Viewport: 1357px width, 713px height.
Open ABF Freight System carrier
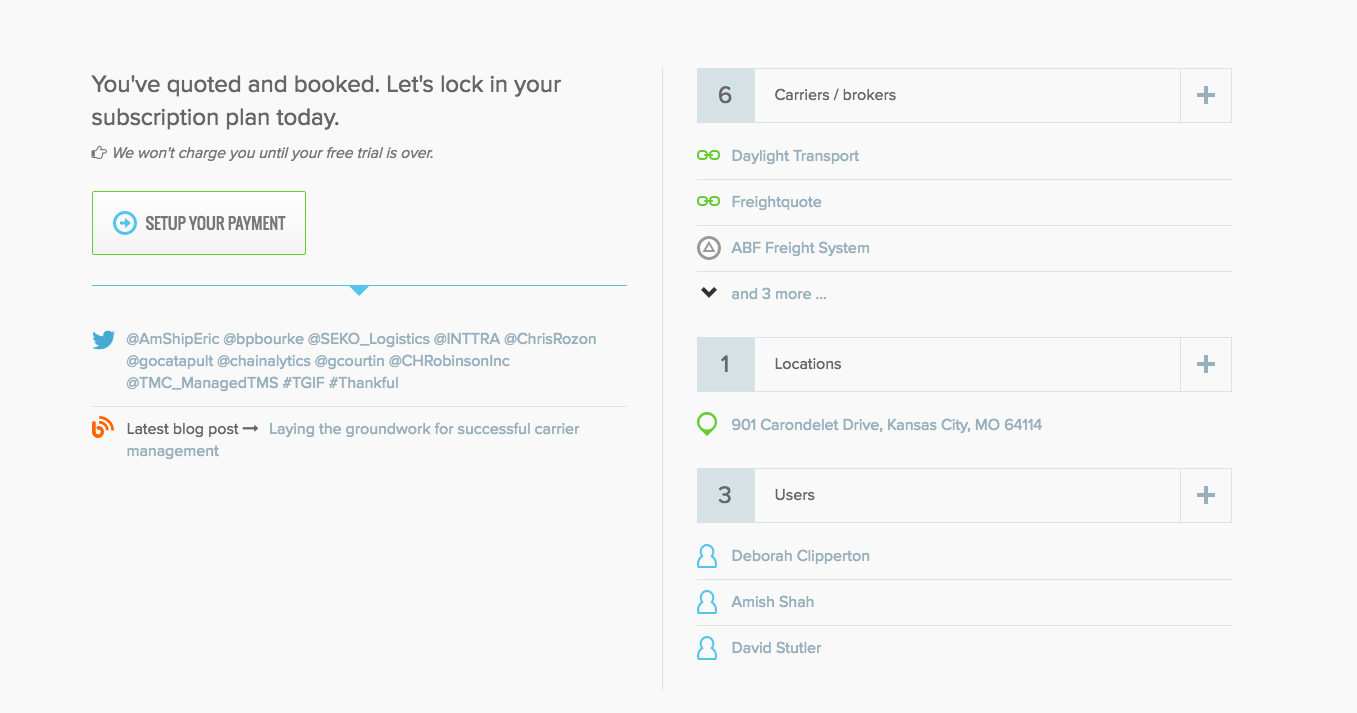click(800, 248)
